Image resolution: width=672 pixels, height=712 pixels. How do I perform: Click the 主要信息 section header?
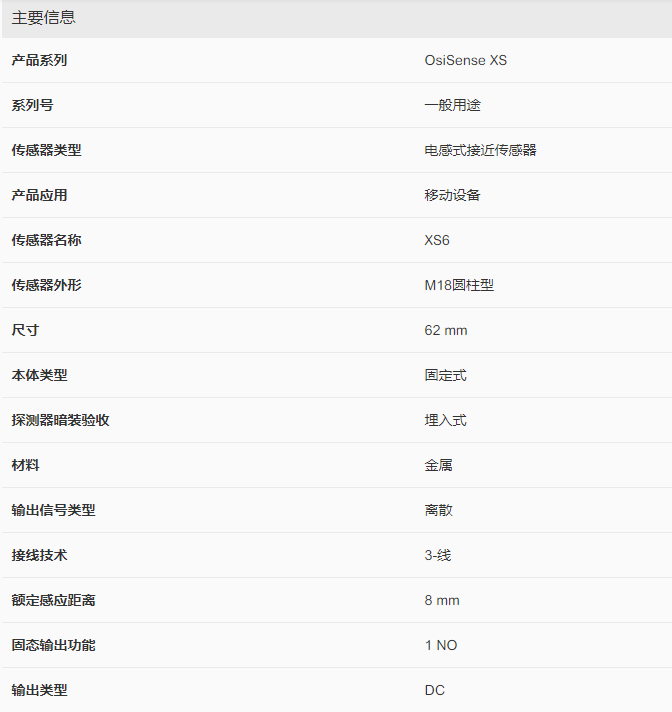click(x=44, y=18)
